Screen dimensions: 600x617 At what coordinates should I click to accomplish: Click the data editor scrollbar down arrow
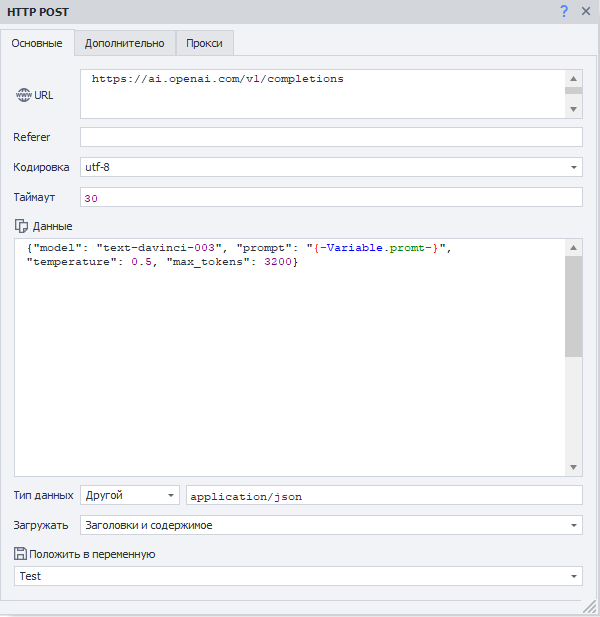[x=574, y=467]
